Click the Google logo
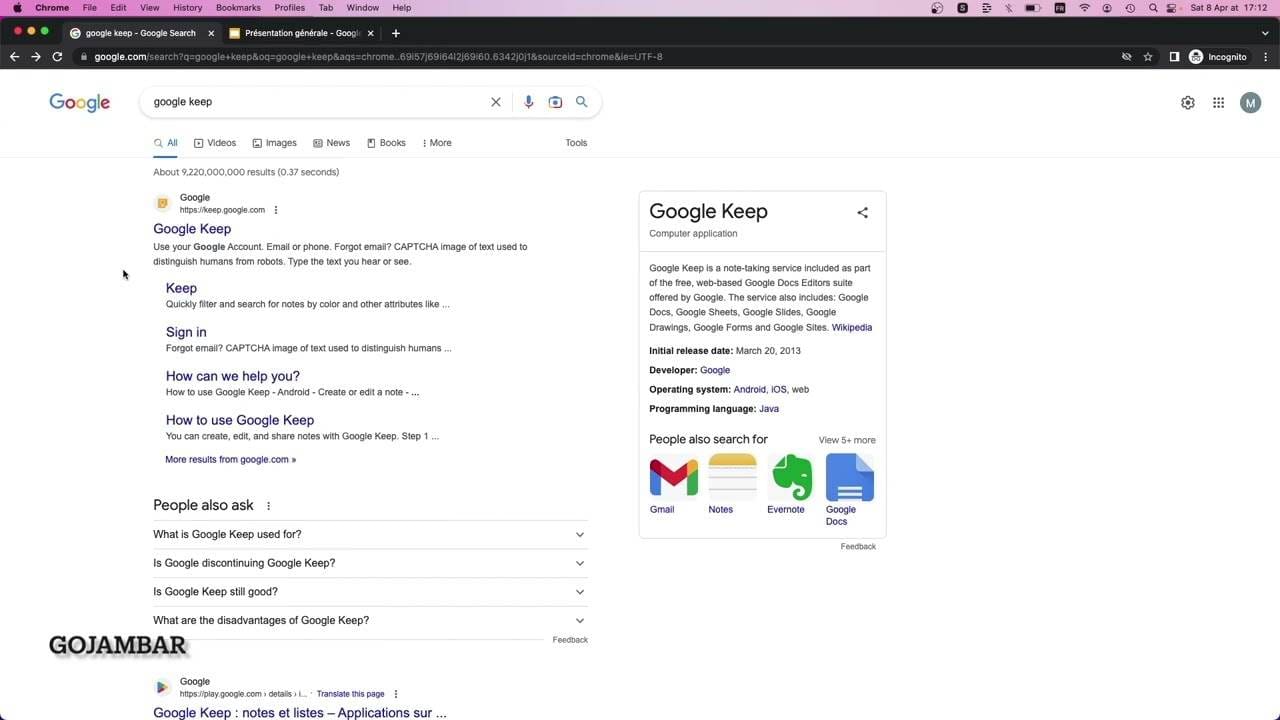The height and width of the screenshot is (720, 1280). coord(80,103)
